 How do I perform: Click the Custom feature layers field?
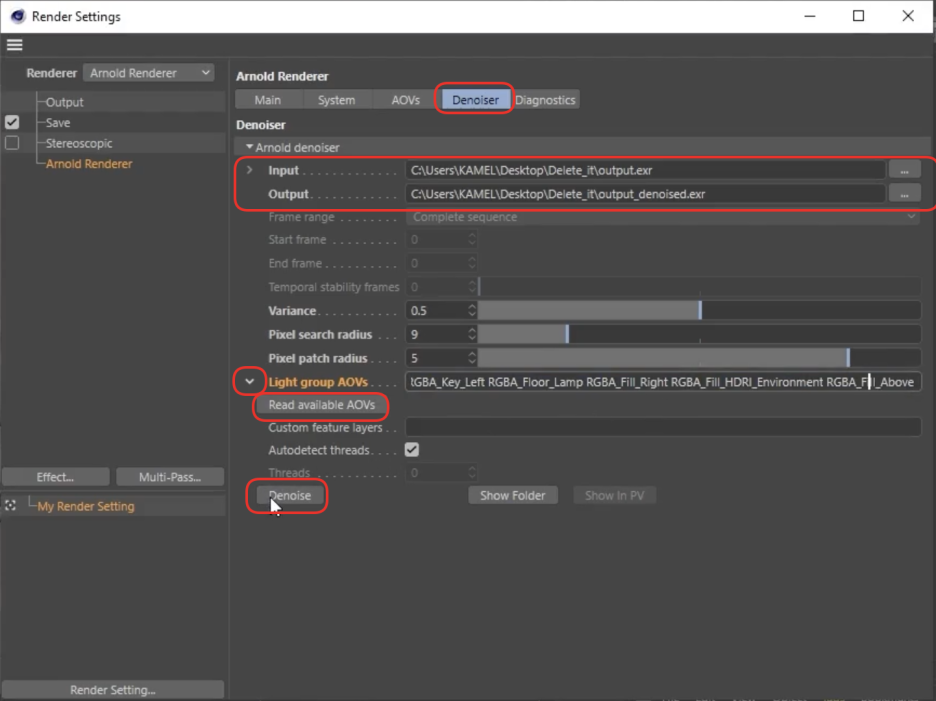coord(663,428)
